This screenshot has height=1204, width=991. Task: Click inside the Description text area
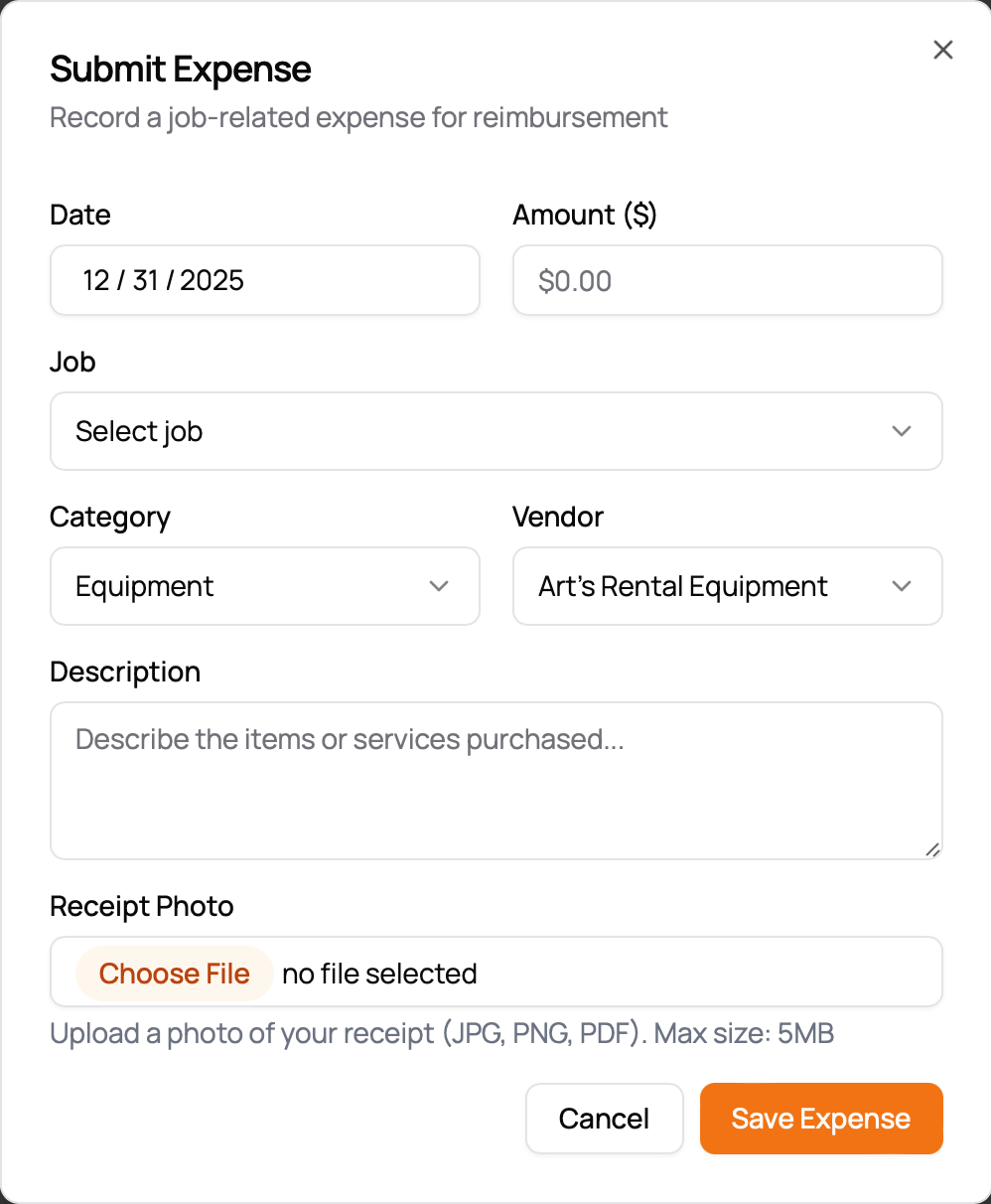tap(496, 780)
